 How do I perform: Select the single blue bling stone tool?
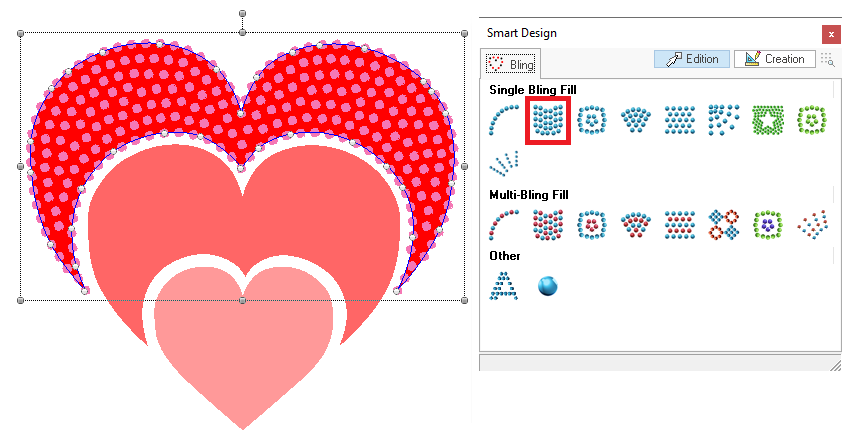[547, 286]
